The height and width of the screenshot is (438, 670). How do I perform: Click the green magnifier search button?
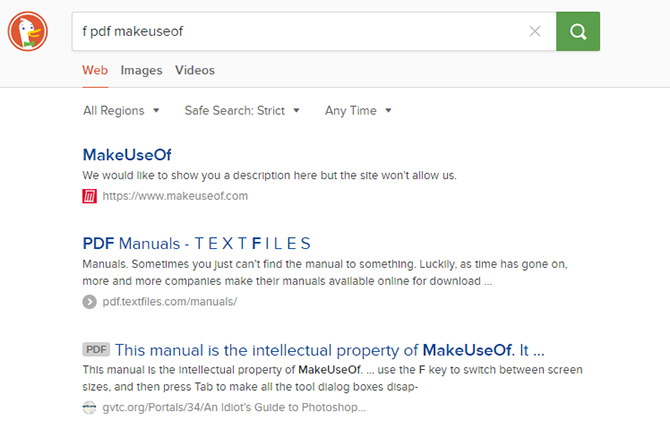pyautogui.click(x=578, y=31)
